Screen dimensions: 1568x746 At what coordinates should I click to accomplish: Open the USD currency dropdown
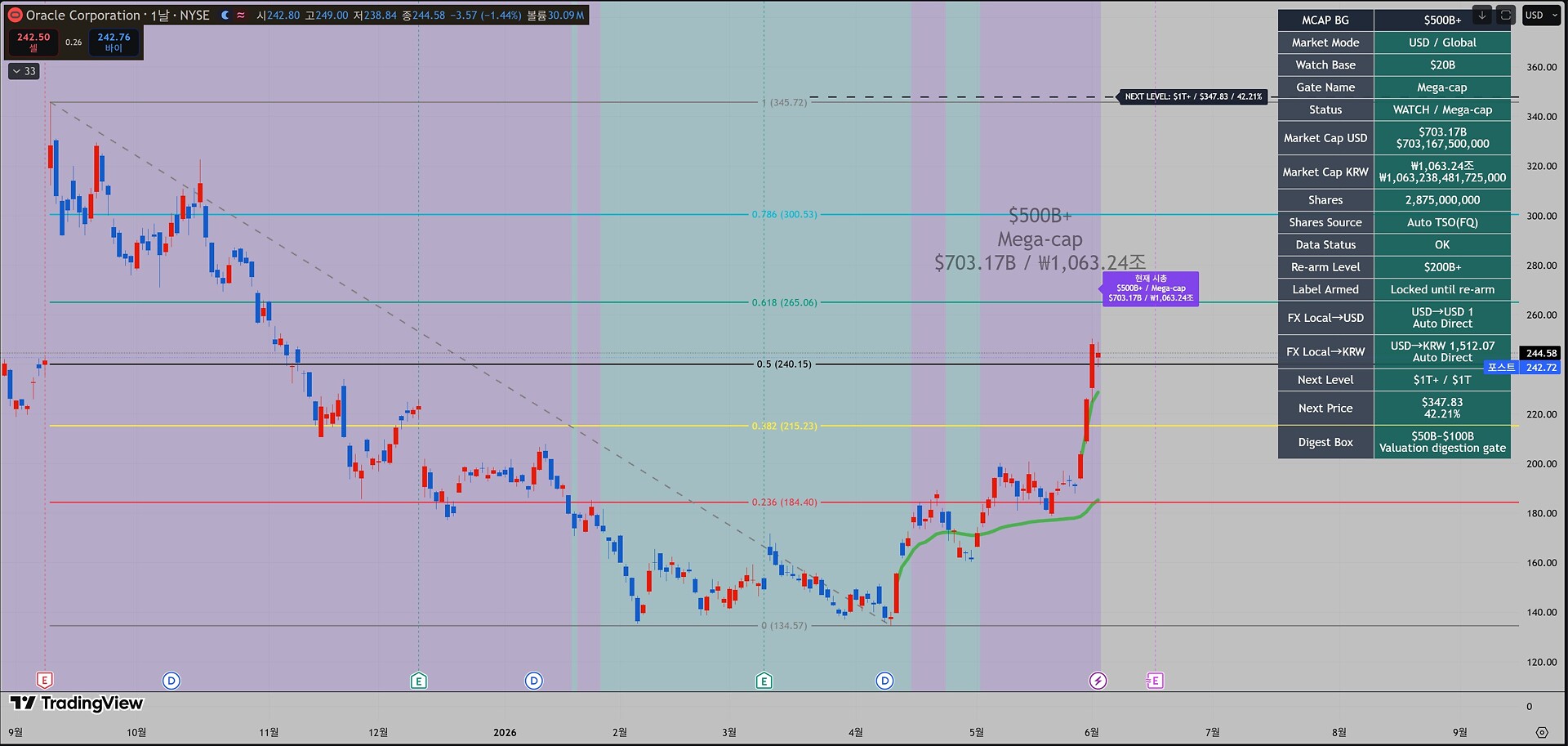1542,15
